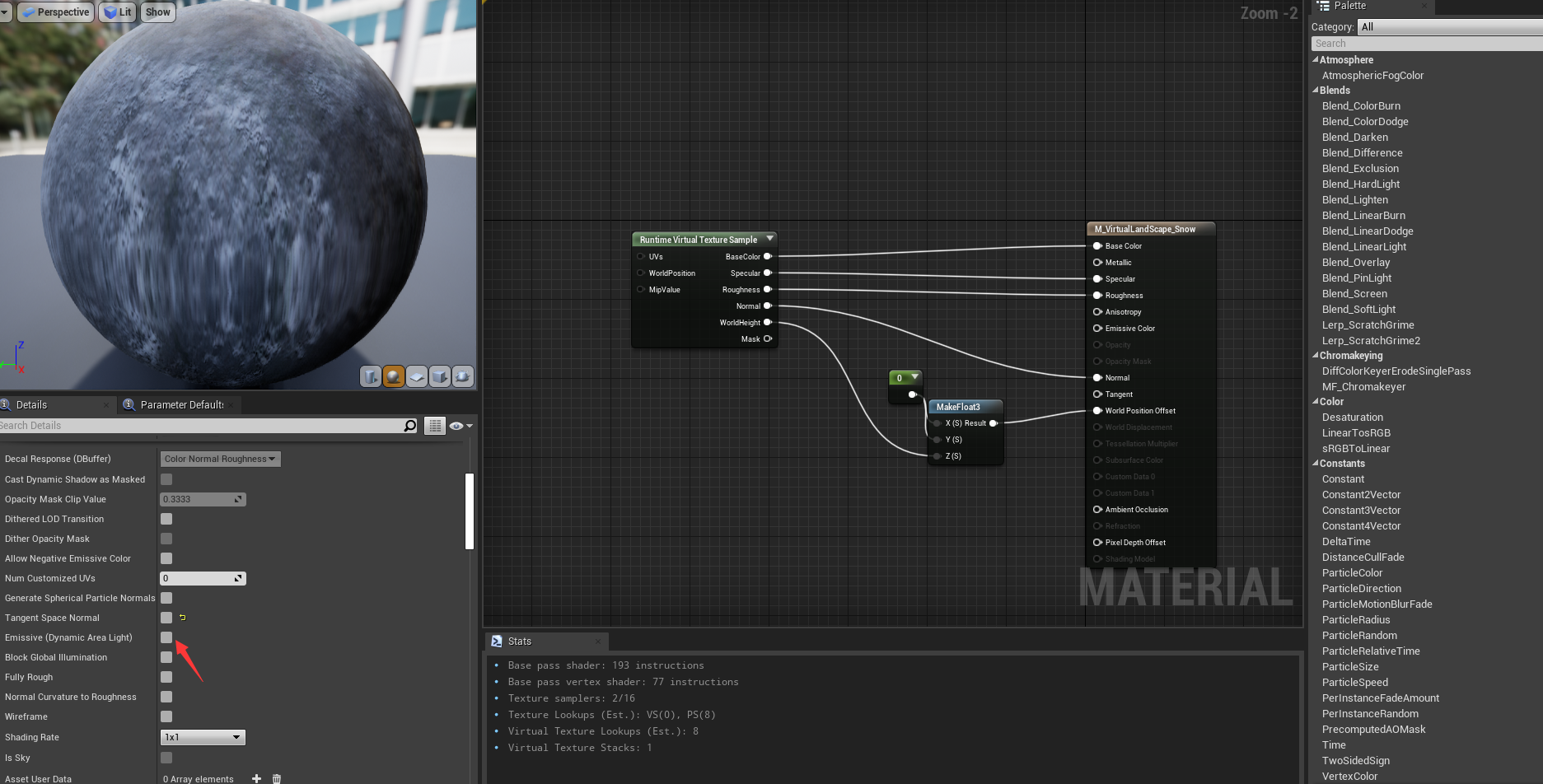Collapse the Blends palette category
1543x784 pixels.
1316,91
